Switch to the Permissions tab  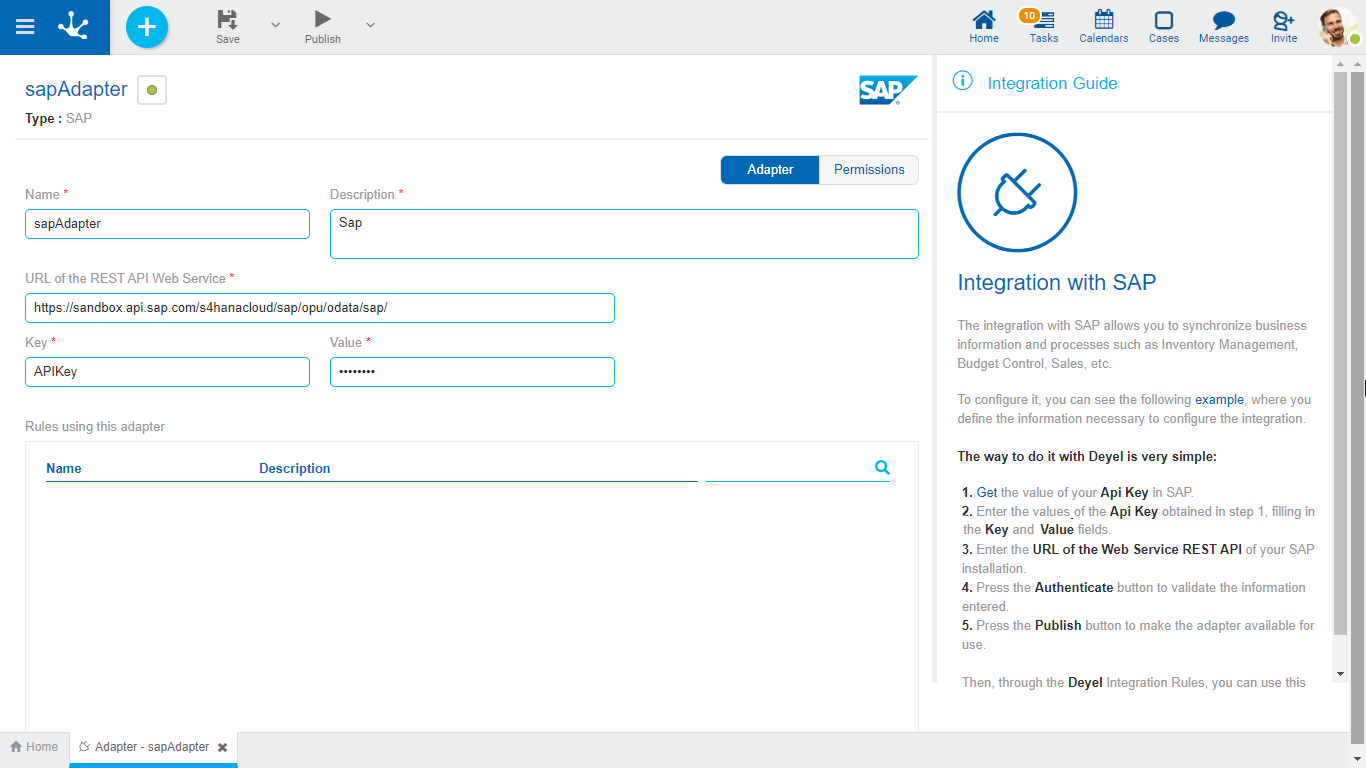point(868,170)
